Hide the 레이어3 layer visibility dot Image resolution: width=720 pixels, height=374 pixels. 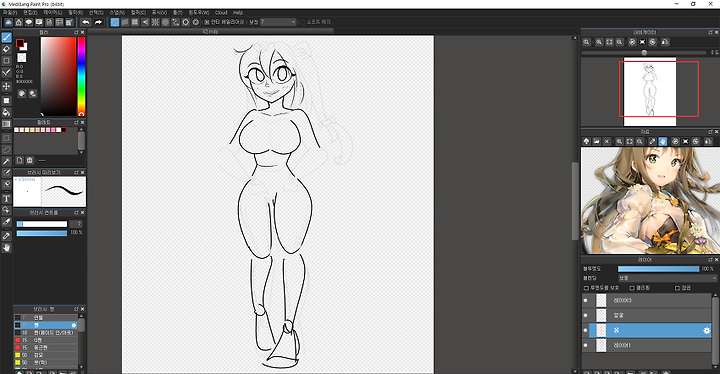click(585, 300)
